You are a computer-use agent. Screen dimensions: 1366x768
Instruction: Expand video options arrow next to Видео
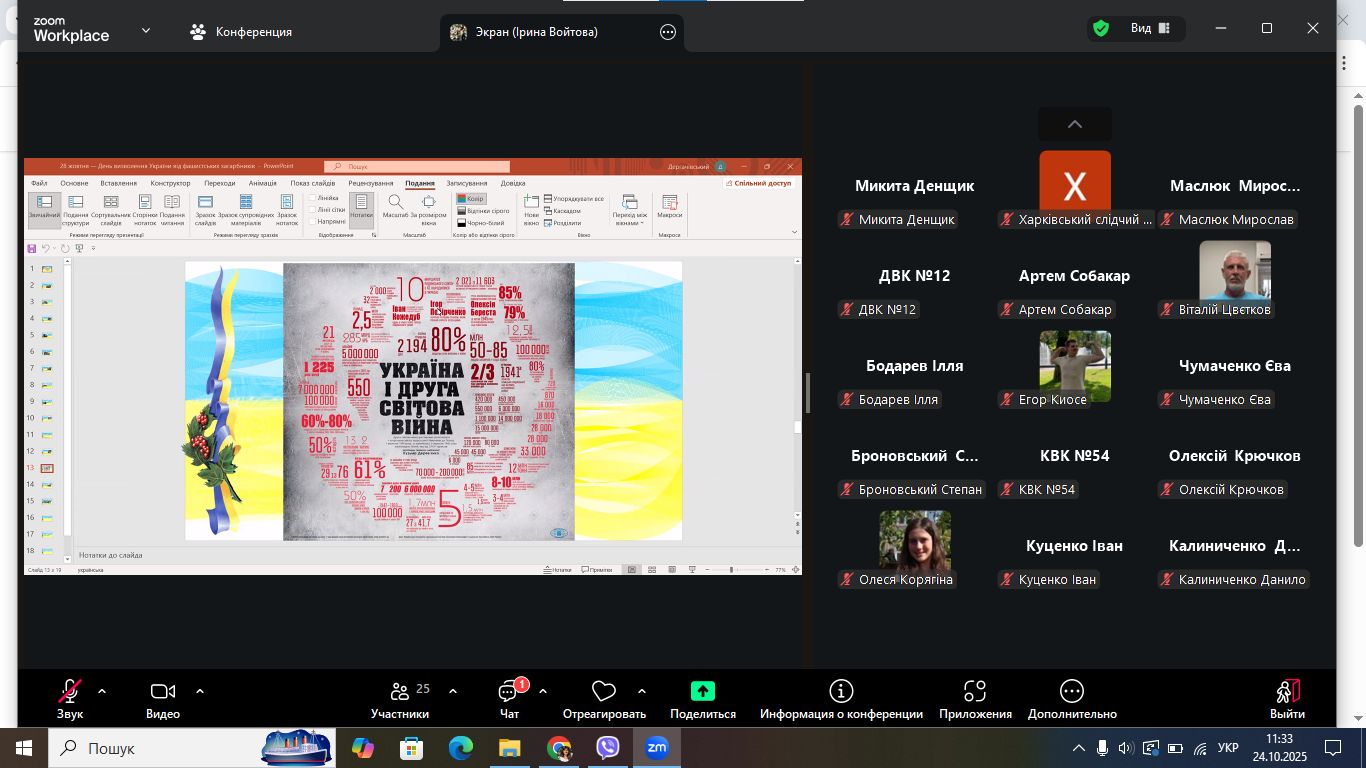point(200,691)
